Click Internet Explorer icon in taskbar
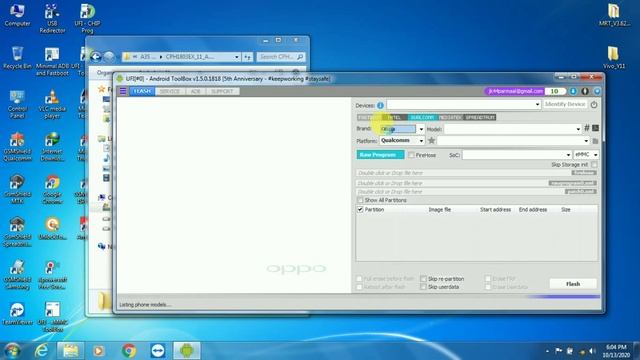Viewport: 640px width, 360px height. point(41,351)
